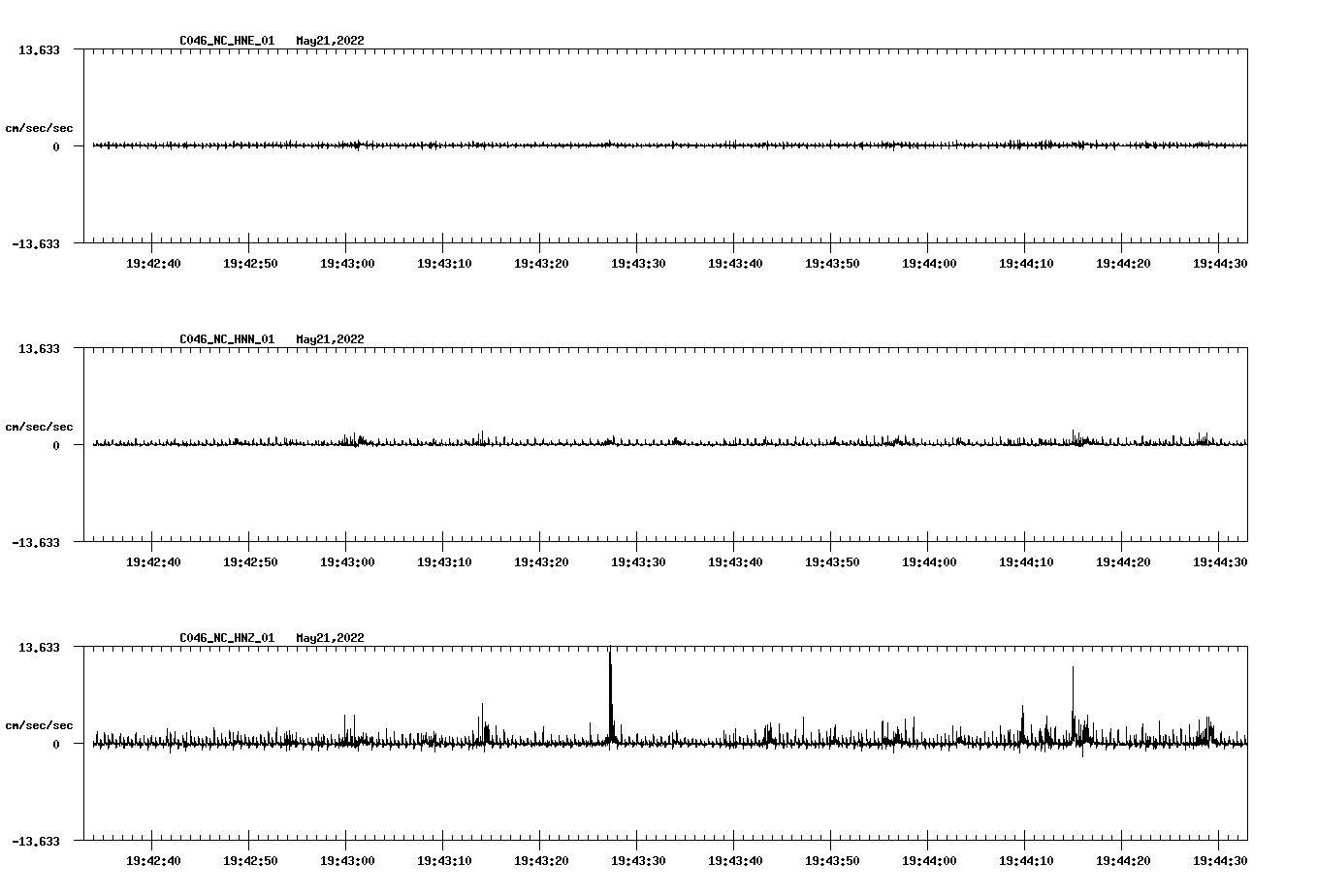Click the 19:43:10 time label under HNZ plot
The height and width of the screenshot is (896, 1317).
[x=444, y=861]
